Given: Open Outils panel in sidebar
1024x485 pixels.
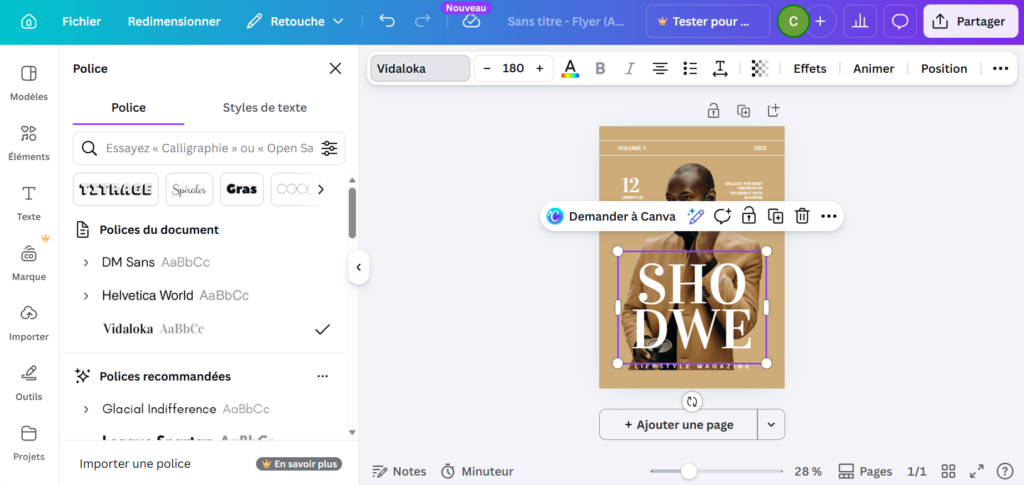Looking at the screenshot, I should point(29,383).
